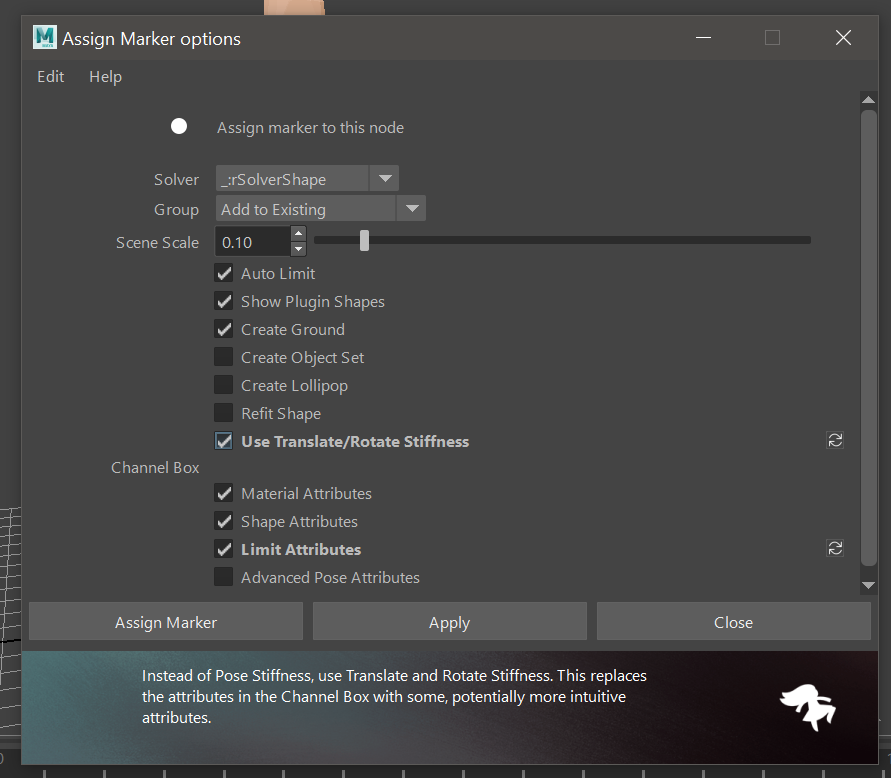Viewport: 891px width, 778px height.
Task: Open the Help menu
Action: tap(105, 77)
